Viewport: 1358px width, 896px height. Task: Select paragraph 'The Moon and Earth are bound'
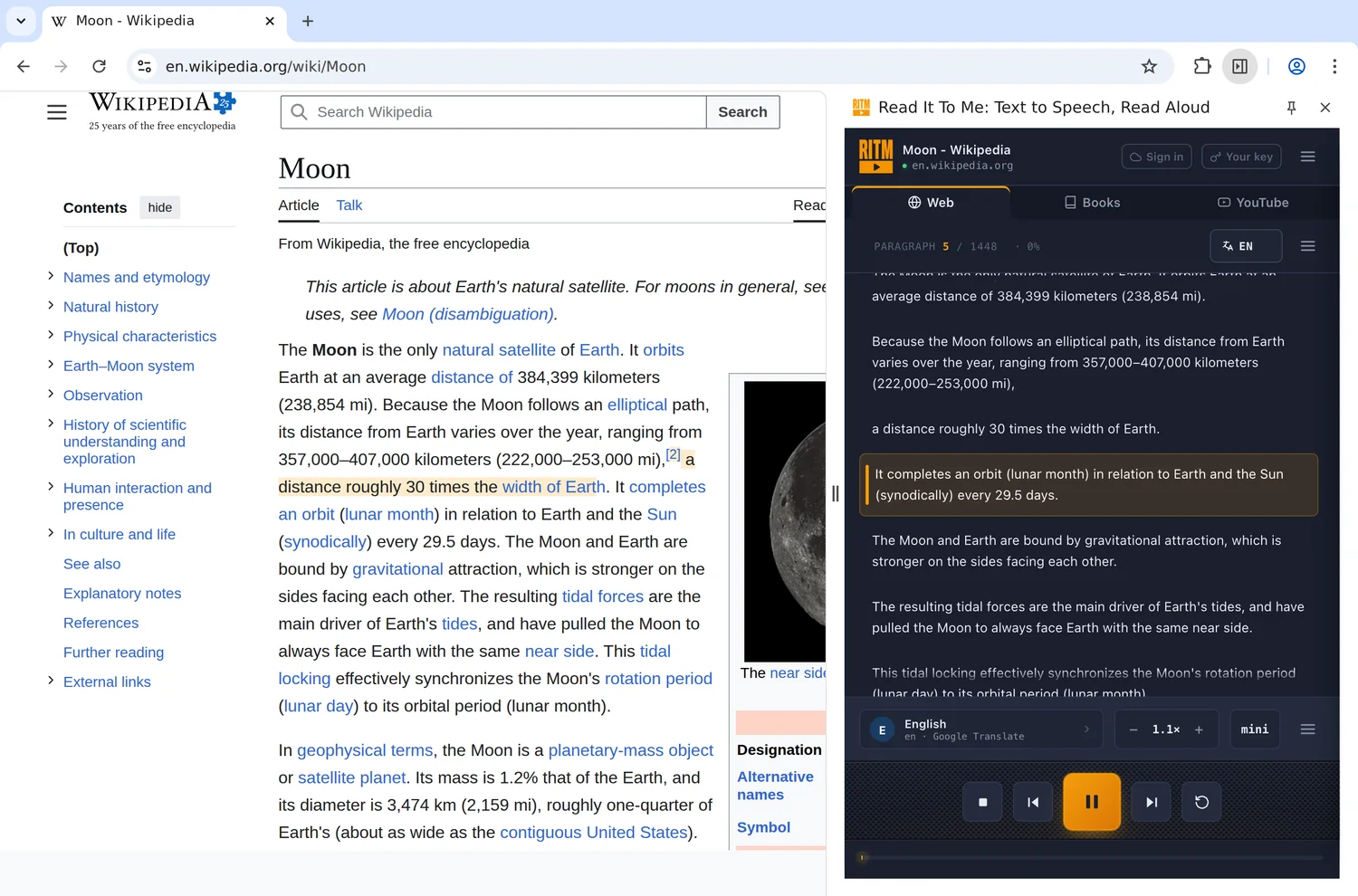pyautogui.click(x=1088, y=551)
